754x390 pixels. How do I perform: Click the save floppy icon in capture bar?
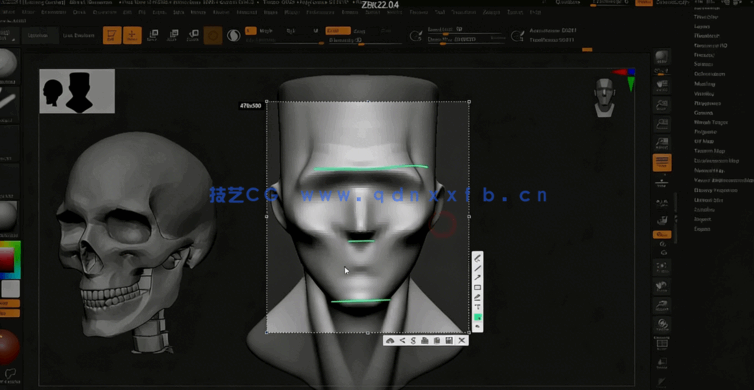point(449,340)
